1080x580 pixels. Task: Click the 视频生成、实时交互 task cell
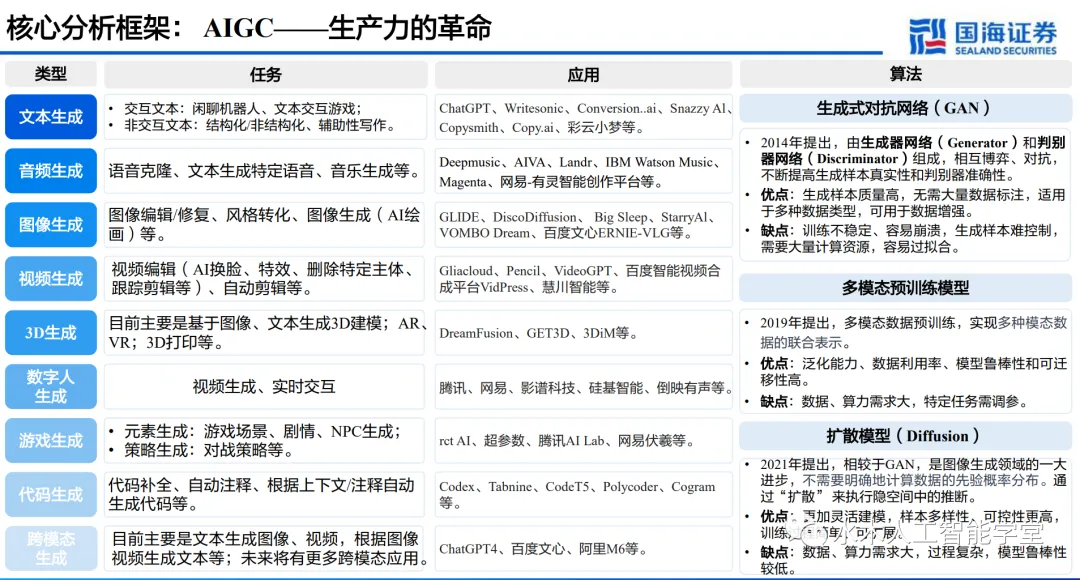pos(265,386)
